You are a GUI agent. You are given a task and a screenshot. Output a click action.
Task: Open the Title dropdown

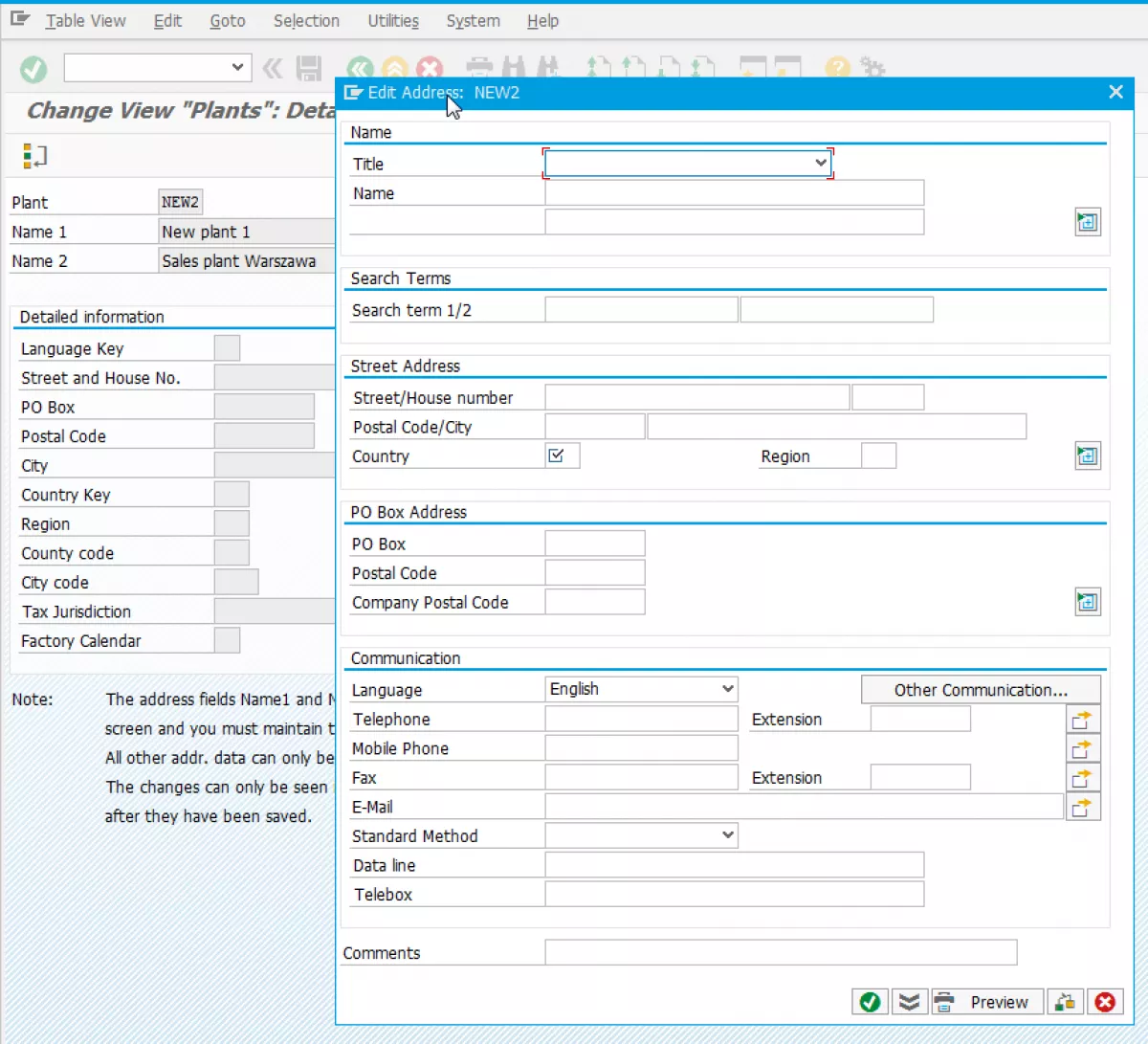(x=821, y=164)
